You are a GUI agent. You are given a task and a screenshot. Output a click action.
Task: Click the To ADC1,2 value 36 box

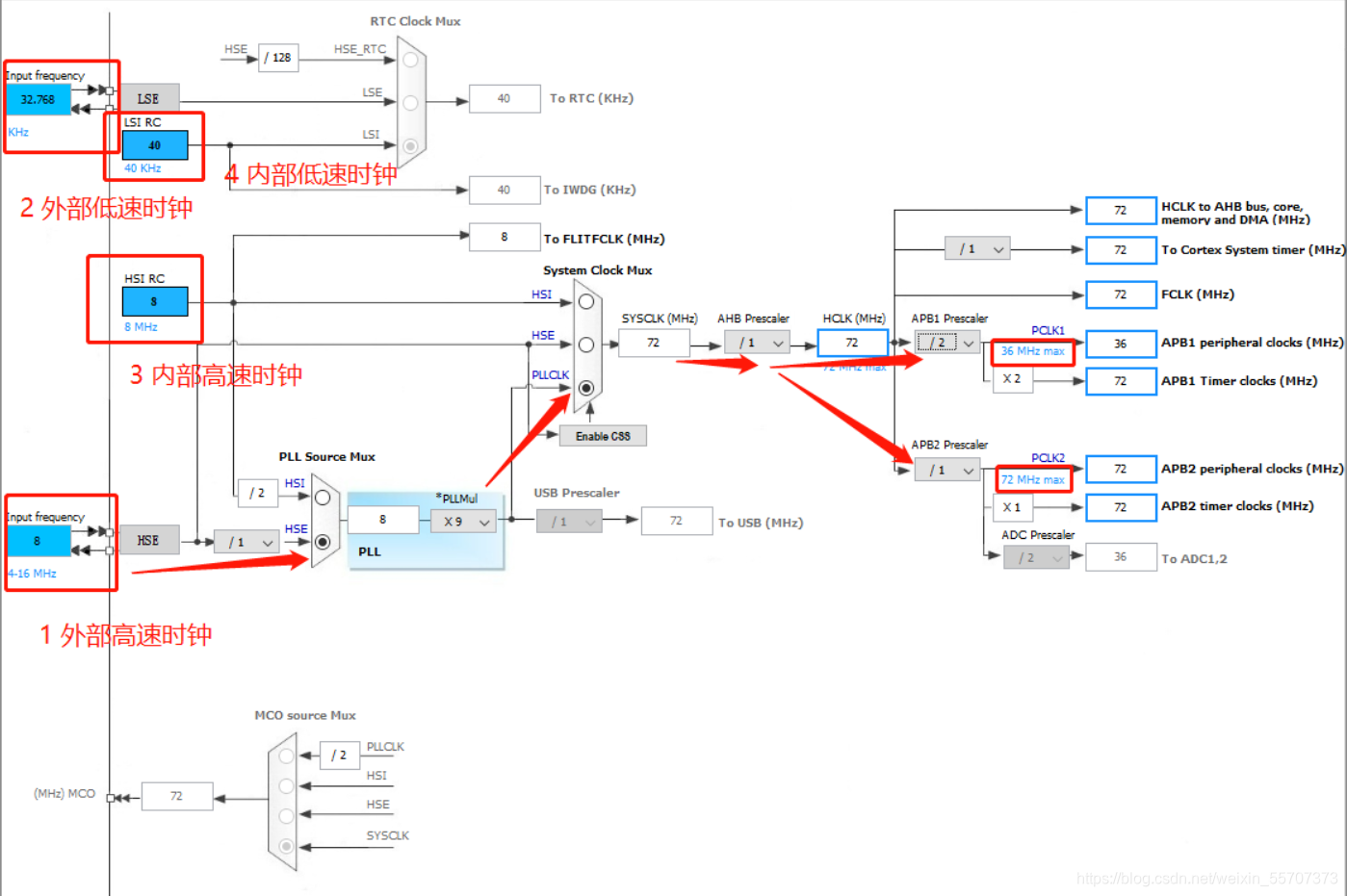(x=1121, y=557)
